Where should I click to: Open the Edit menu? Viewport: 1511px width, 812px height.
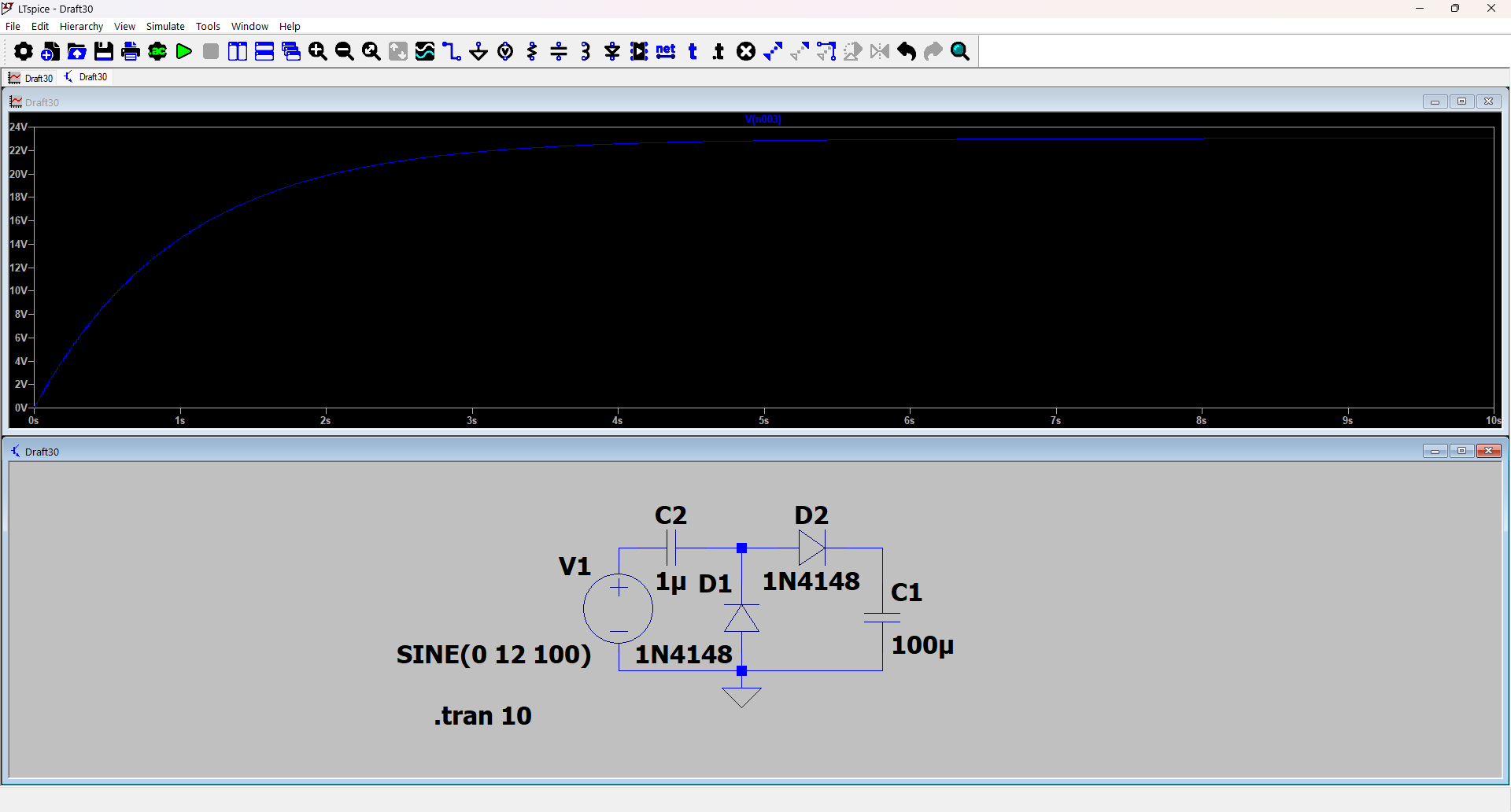(40, 26)
